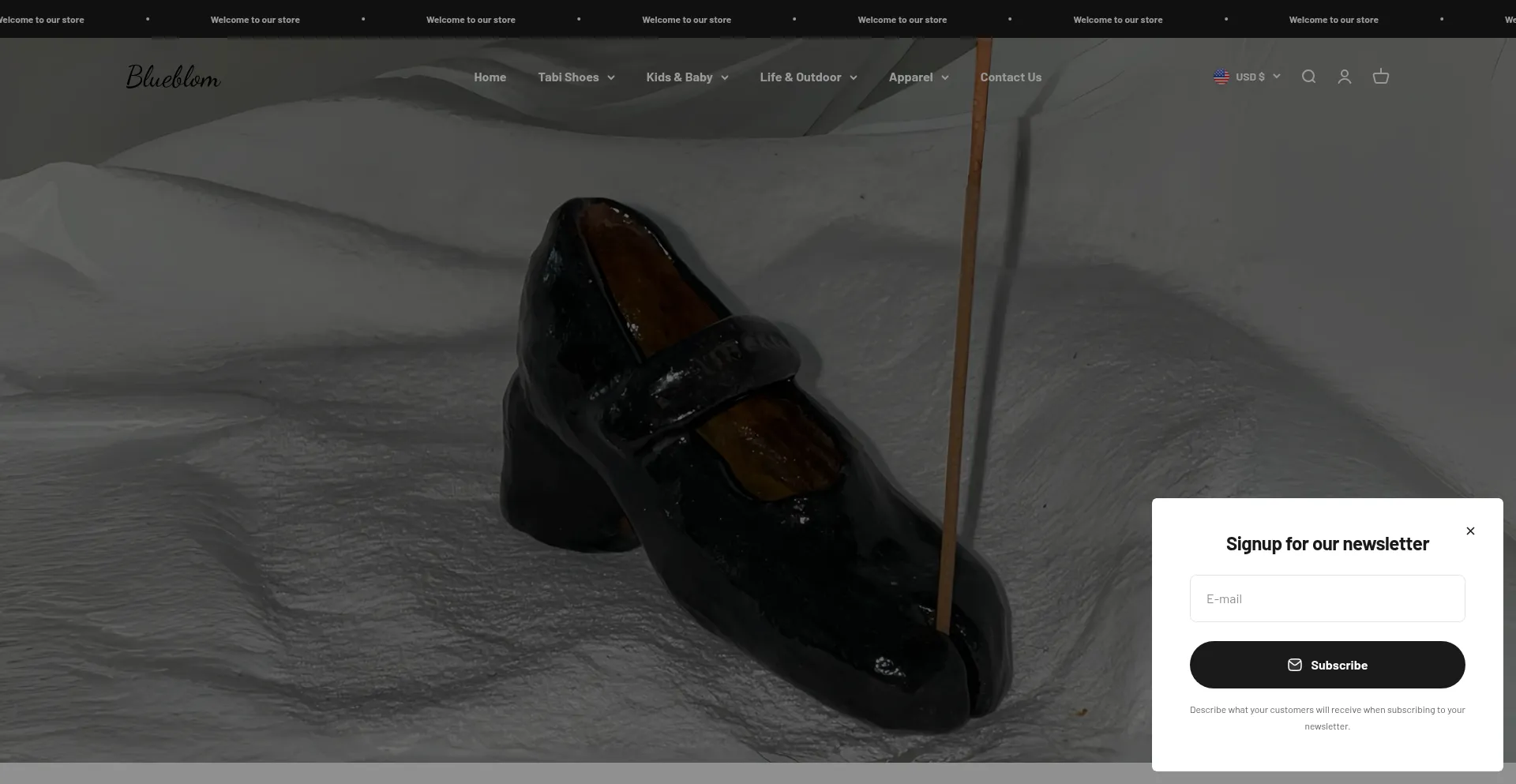Click the black shoe hero image
The height and width of the screenshot is (784, 1516).
pyautogui.click(x=711, y=458)
